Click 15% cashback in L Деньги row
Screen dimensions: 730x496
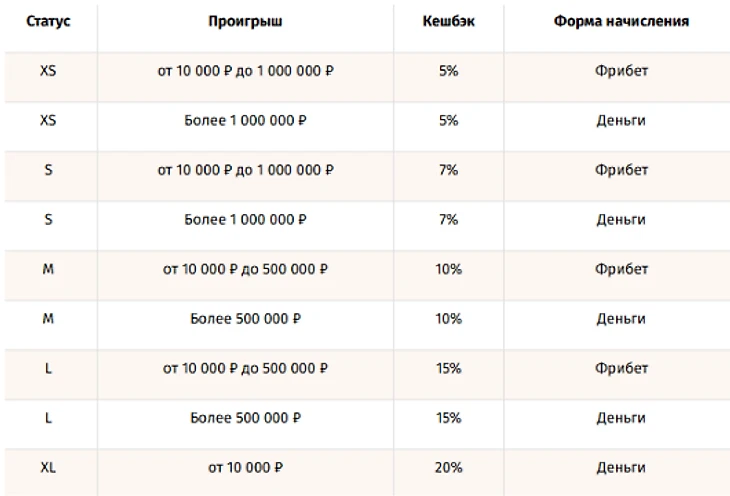tap(448, 418)
